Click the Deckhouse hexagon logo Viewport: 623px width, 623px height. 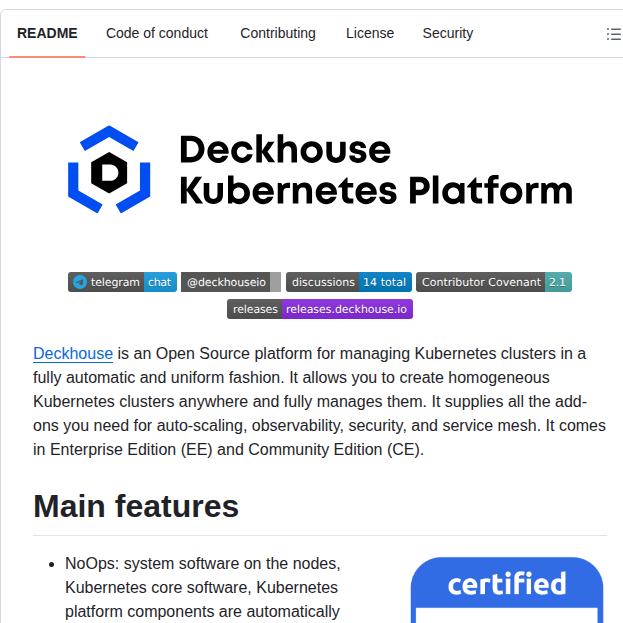(109, 169)
